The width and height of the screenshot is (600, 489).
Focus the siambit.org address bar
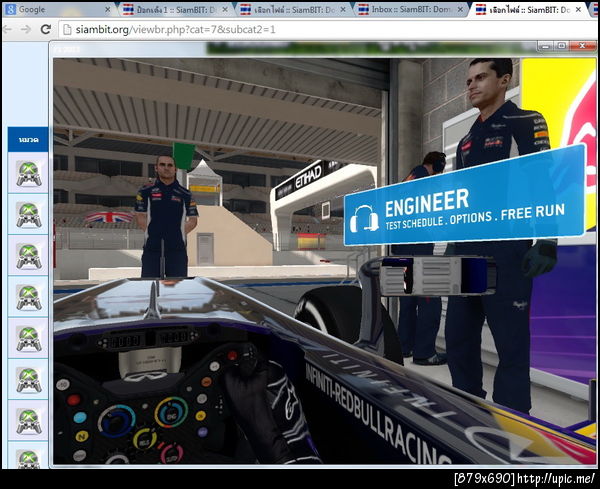[x=329, y=29]
